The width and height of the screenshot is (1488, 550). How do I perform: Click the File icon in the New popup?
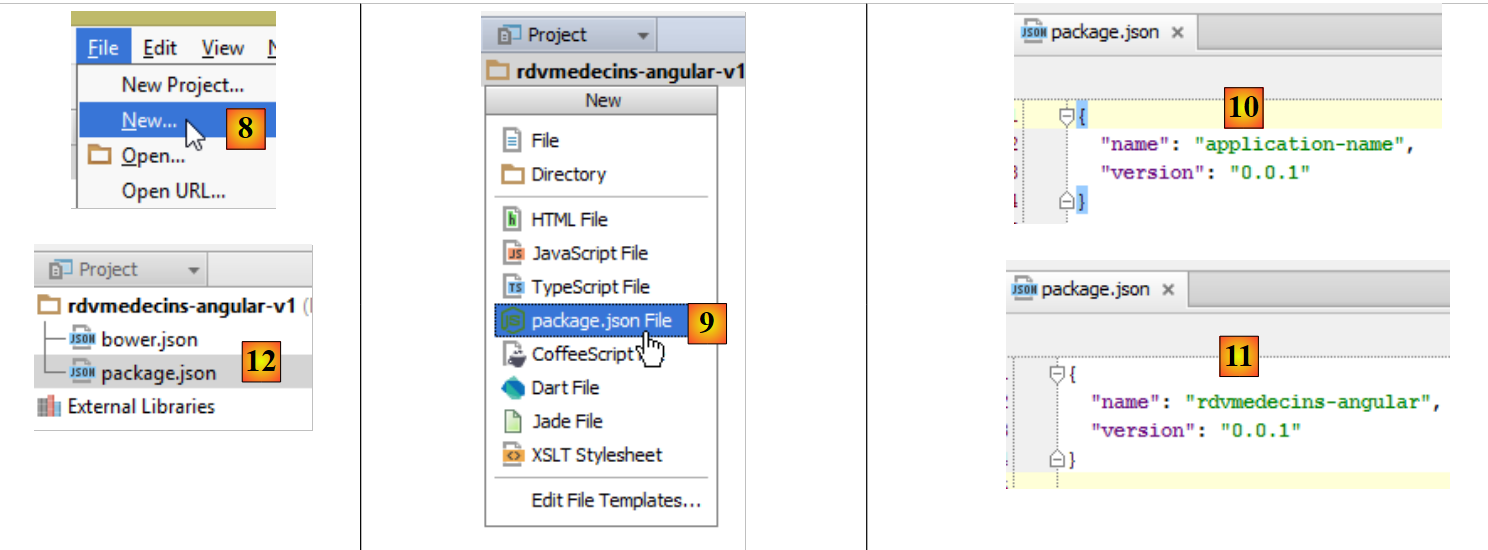(513, 141)
